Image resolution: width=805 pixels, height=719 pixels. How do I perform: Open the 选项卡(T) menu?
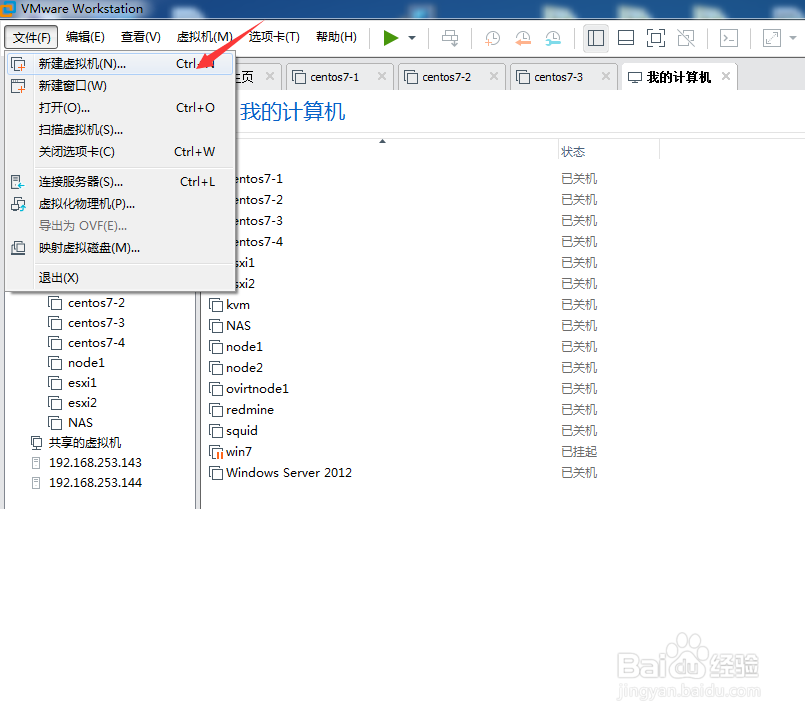274,37
